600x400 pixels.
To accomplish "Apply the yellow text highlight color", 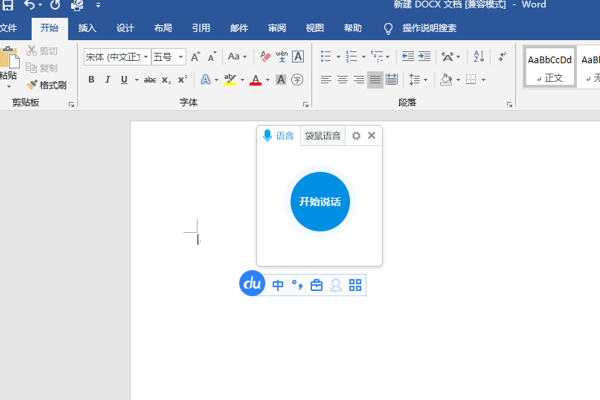I will pos(230,80).
